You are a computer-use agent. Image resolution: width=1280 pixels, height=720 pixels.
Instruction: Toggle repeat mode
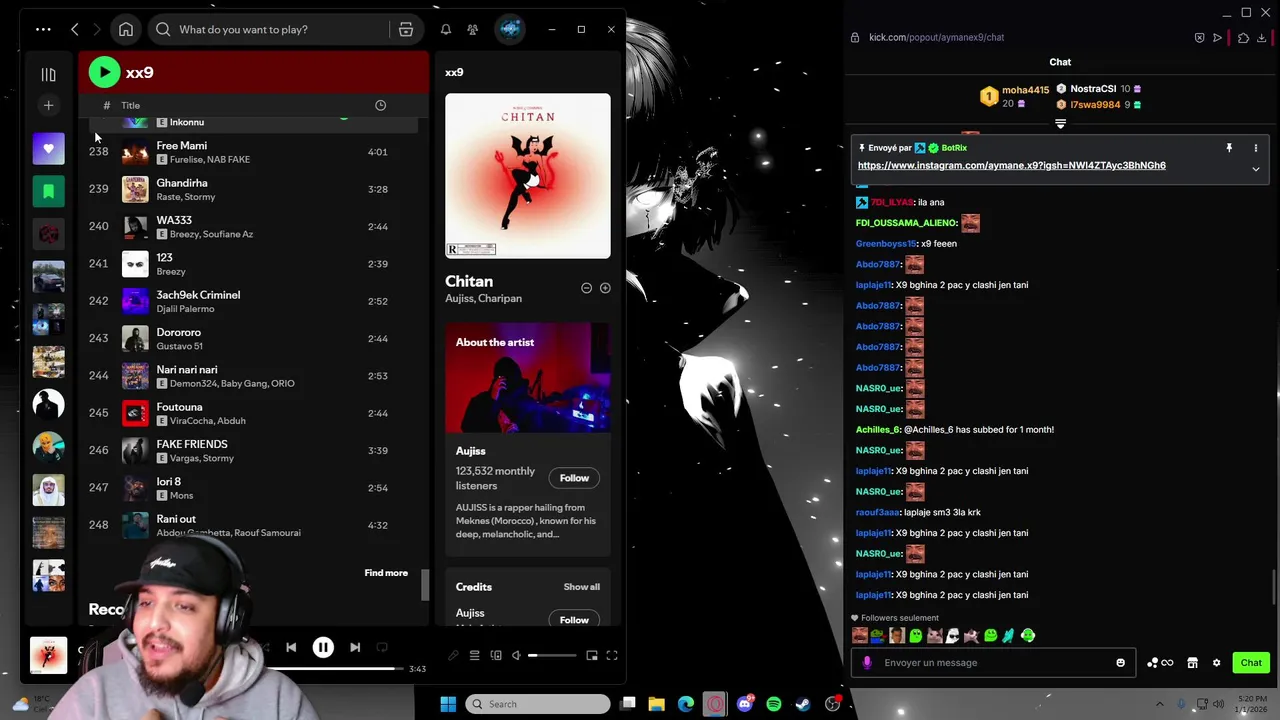(382, 647)
